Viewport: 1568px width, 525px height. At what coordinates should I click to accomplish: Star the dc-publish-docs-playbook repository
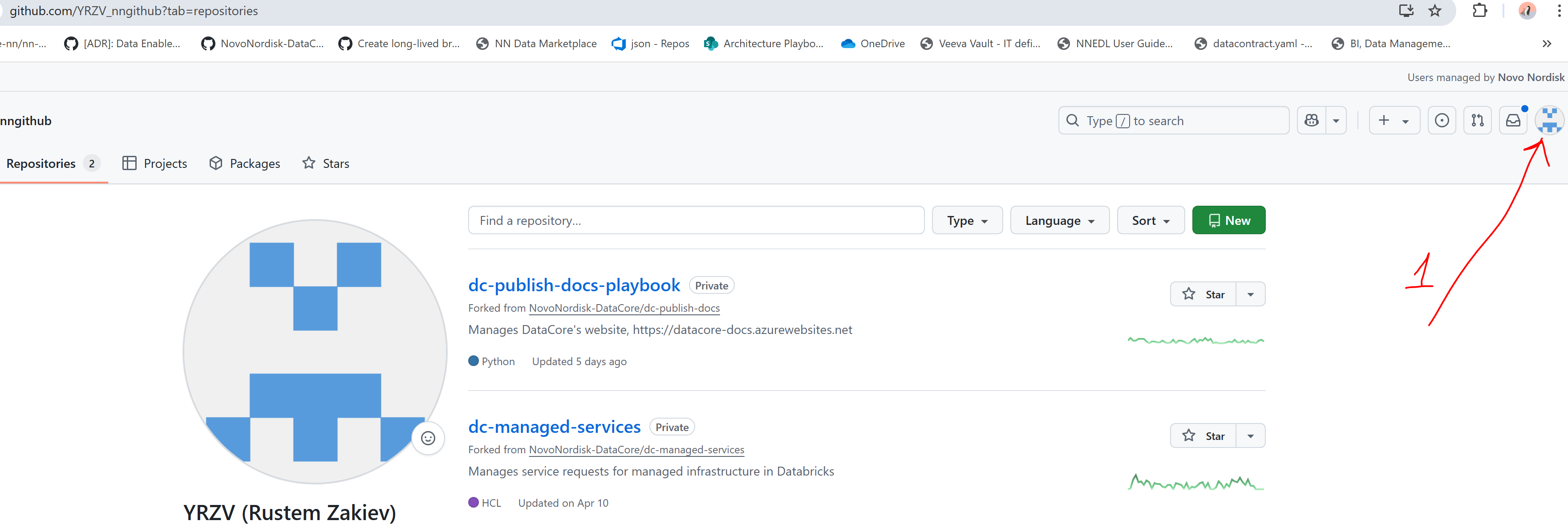1203,294
